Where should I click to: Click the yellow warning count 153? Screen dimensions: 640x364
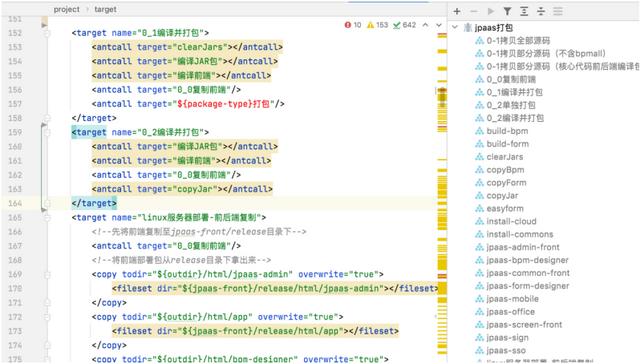click(x=377, y=25)
